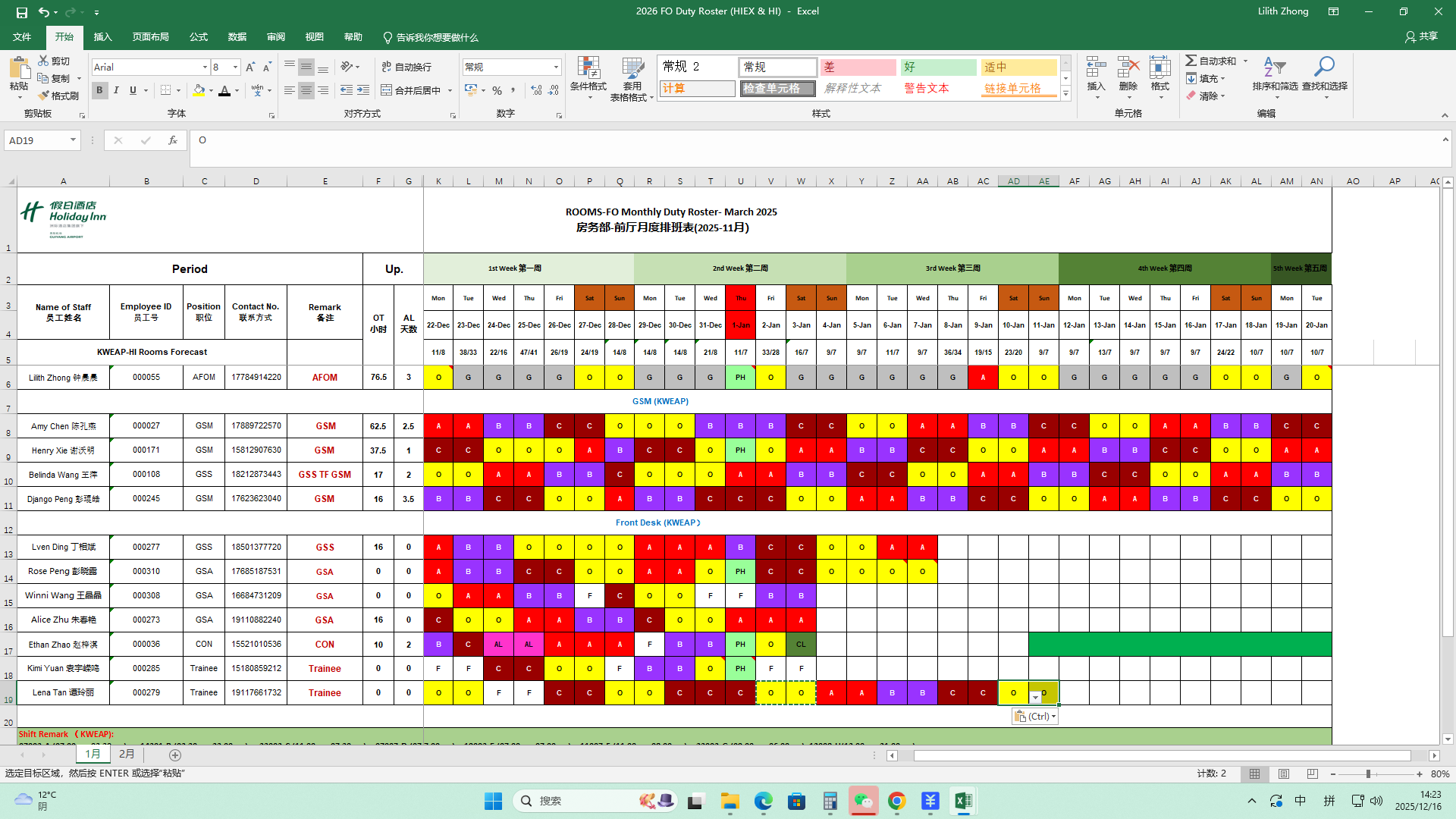The image size is (1456, 819).
Task: Open the number format dropdown
Action: [556, 67]
